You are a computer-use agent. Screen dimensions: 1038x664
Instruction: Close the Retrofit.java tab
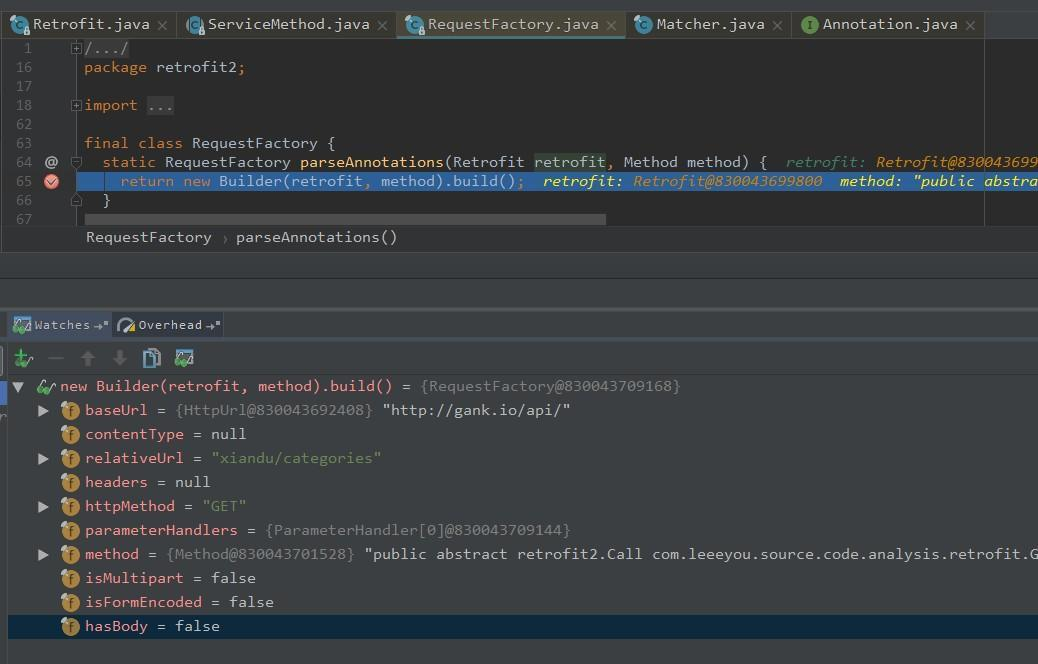pos(162,26)
